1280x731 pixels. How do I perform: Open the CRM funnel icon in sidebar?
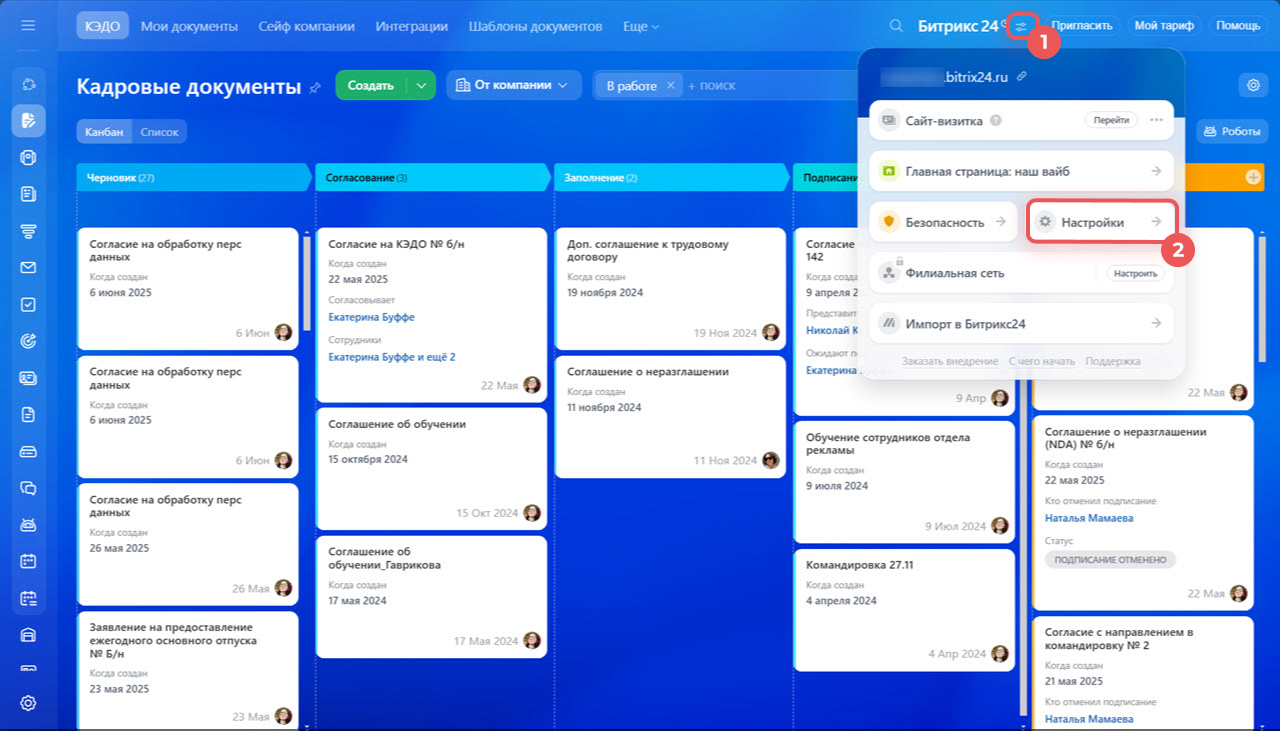[x=28, y=231]
